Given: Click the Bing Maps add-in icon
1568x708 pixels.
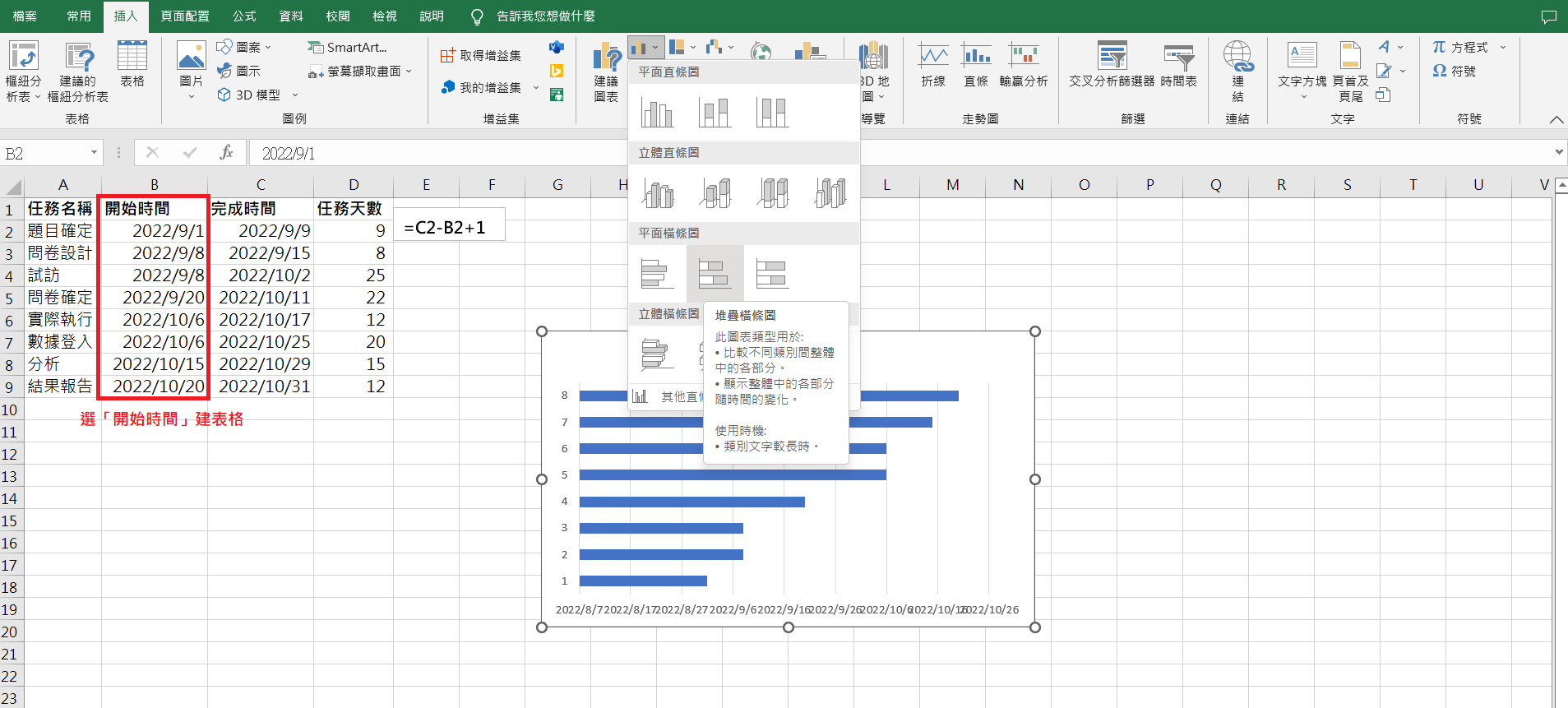Looking at the screenshot, I should coord(557,72).
